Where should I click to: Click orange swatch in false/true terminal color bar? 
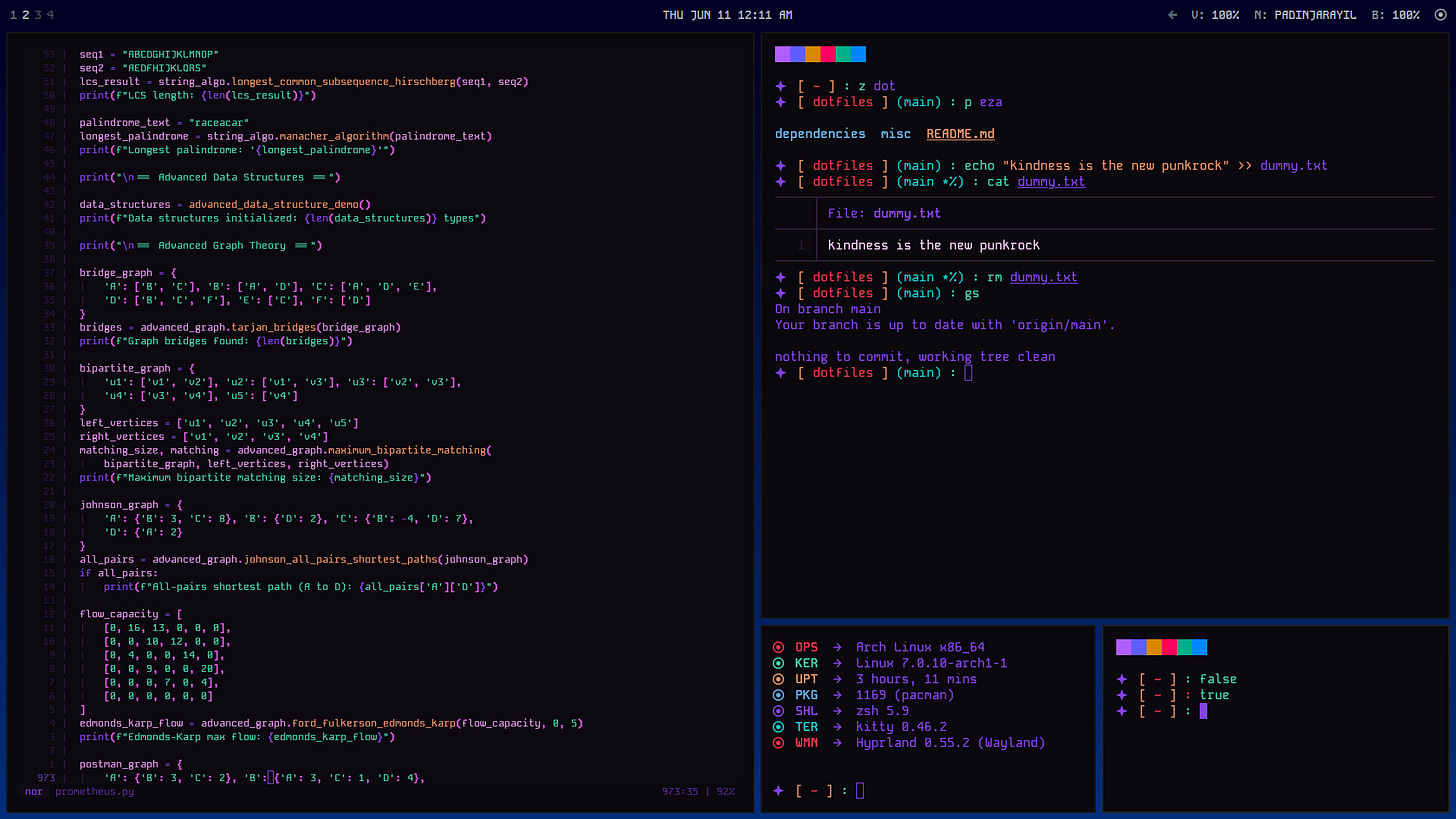[1154, 647]
